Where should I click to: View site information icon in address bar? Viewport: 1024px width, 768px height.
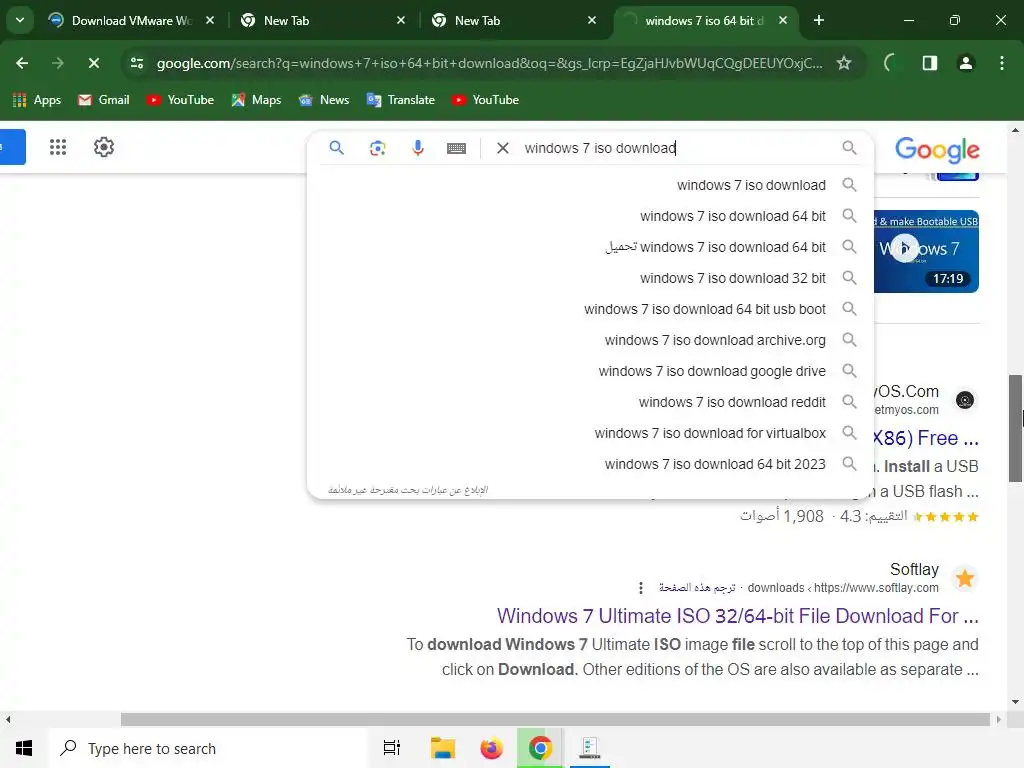tap(137, 63)
